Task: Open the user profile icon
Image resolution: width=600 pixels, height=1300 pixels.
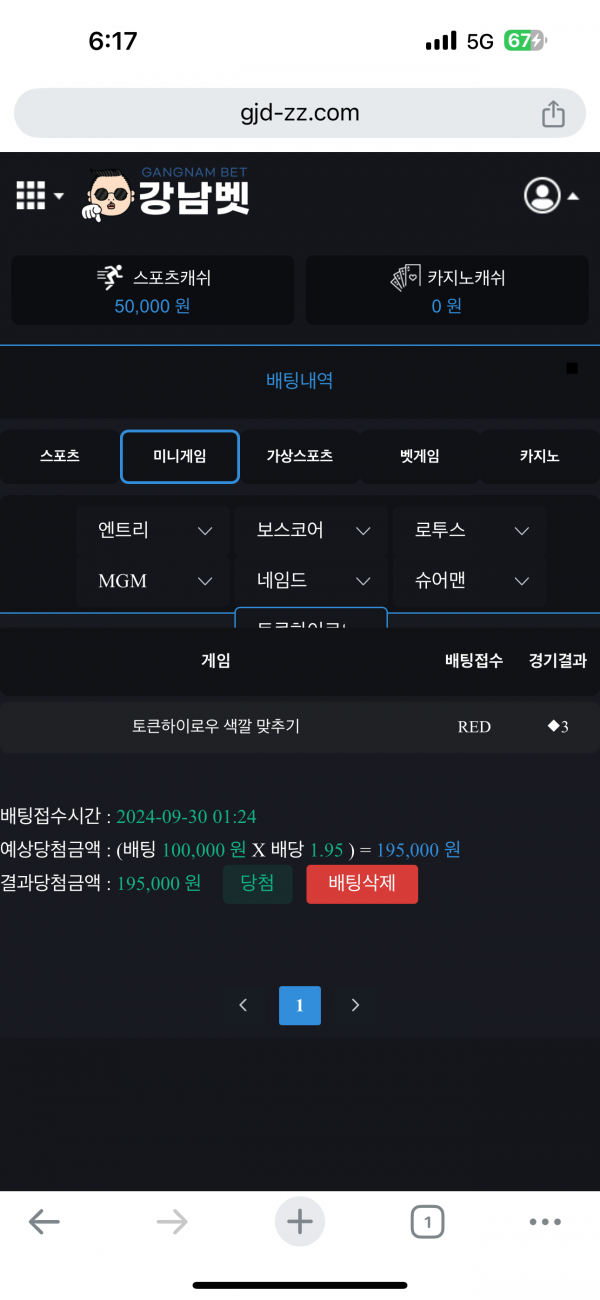Action: pos(543,195)
